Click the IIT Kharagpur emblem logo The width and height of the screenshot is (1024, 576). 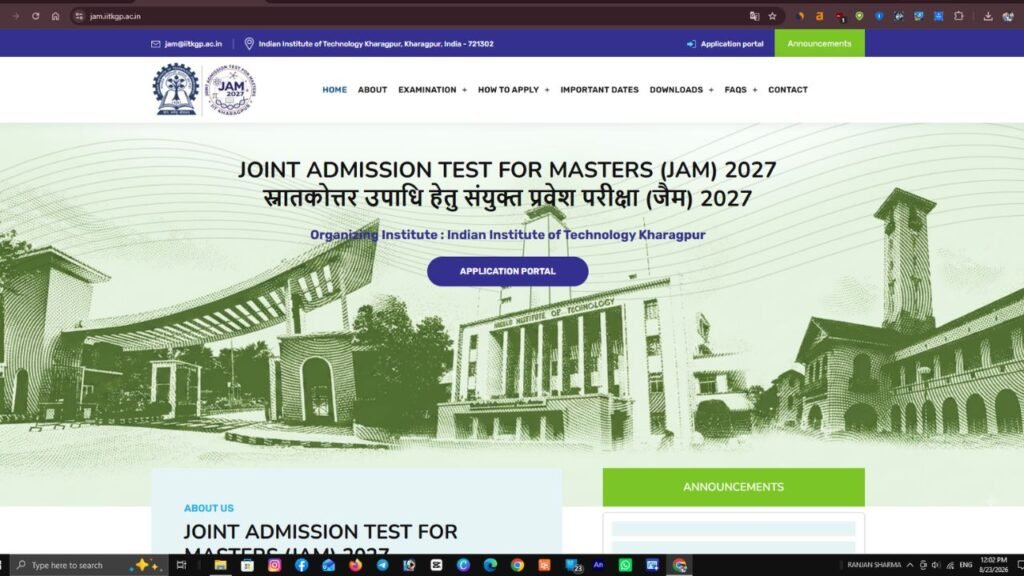click(x=176, y=89)
